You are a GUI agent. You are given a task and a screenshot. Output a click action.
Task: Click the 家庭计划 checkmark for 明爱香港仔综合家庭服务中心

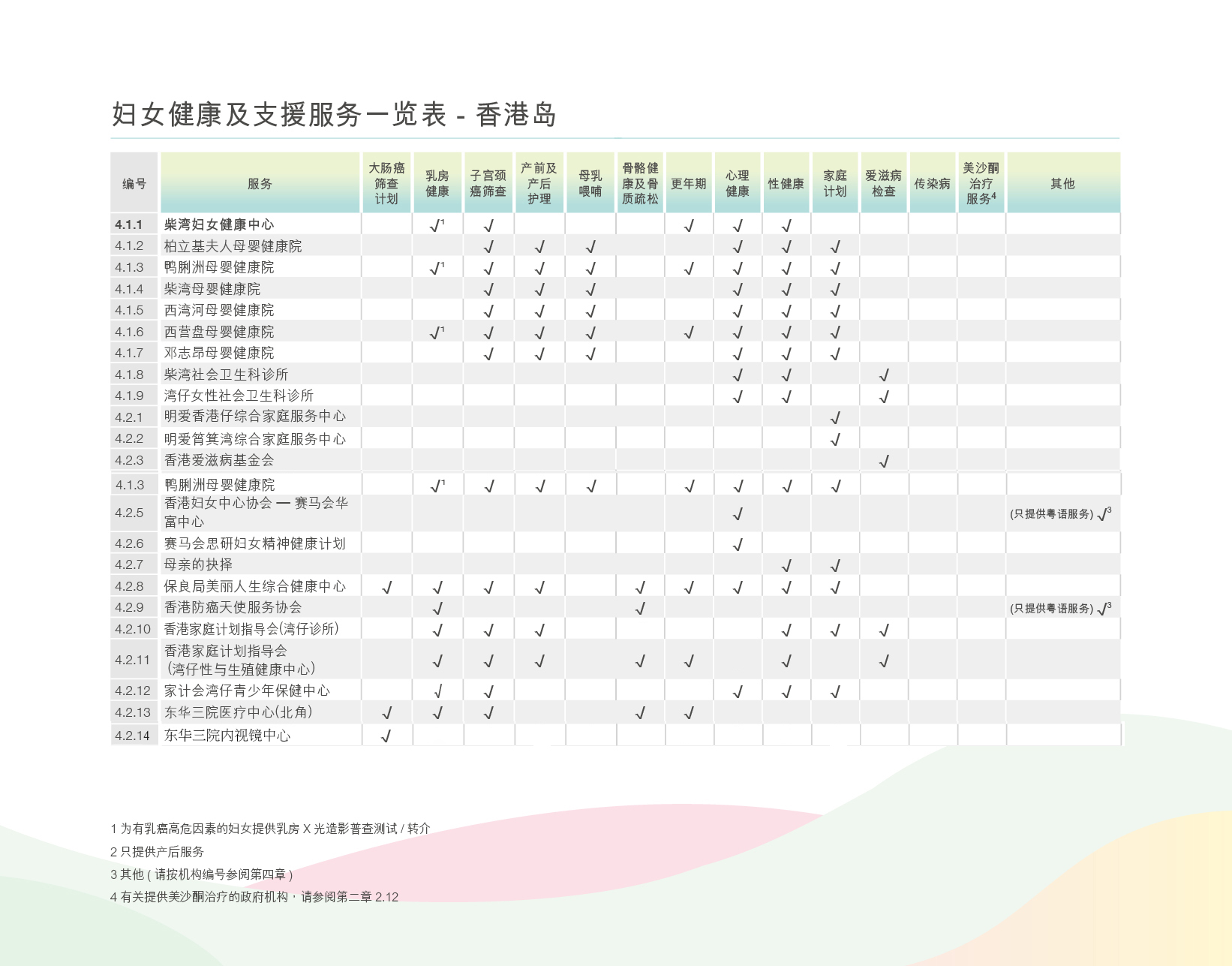(x=835, y=417)
